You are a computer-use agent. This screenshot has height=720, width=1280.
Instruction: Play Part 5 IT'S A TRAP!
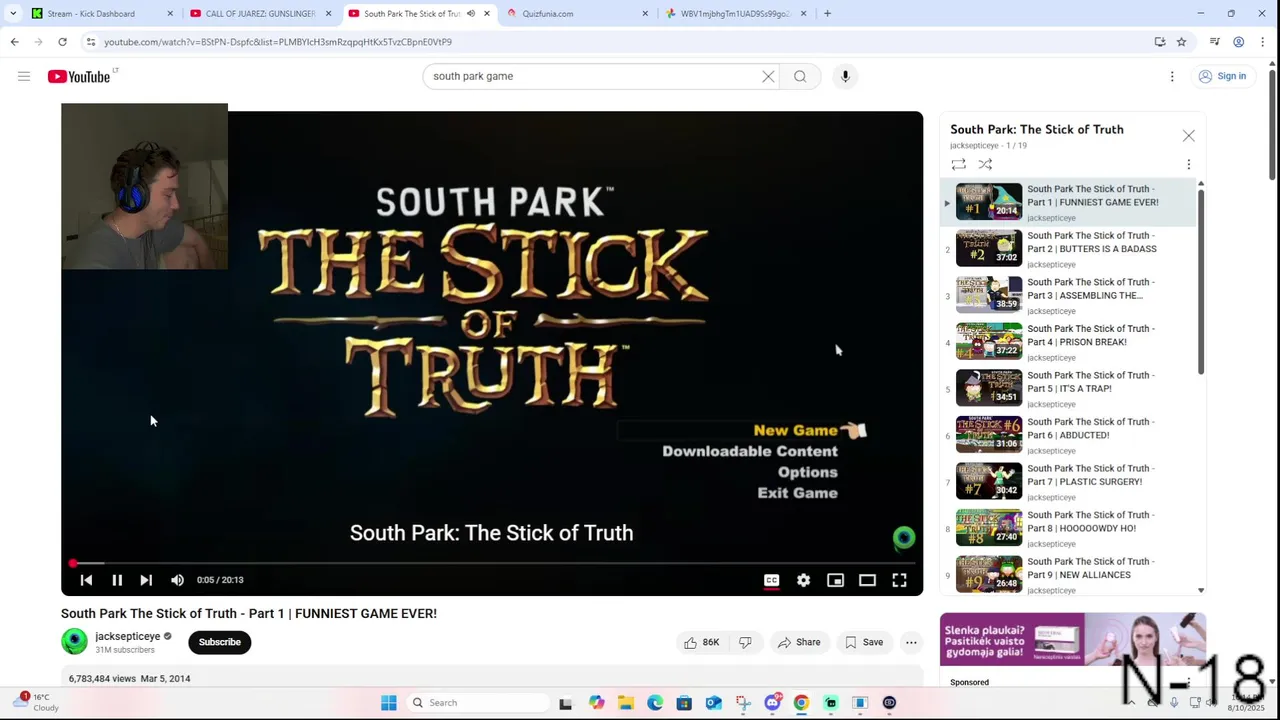(1068, 388)
